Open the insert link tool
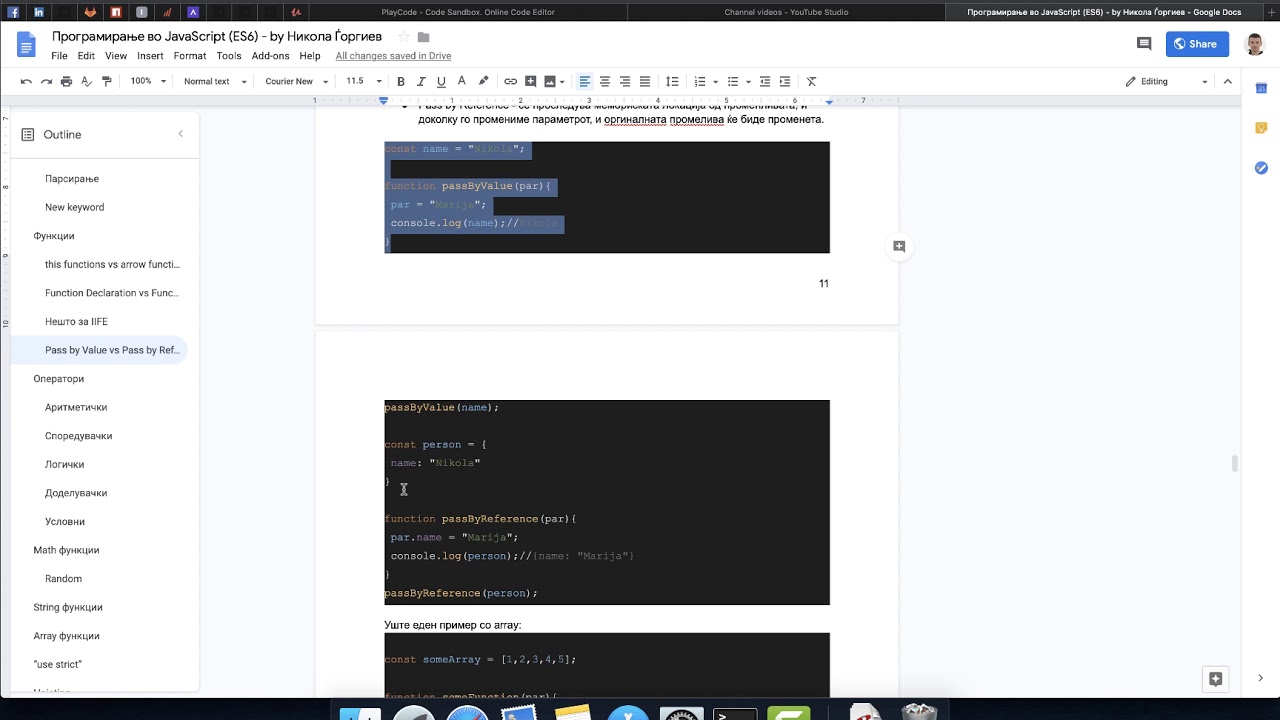This screenshot has height=720, width=1280. 512,81
